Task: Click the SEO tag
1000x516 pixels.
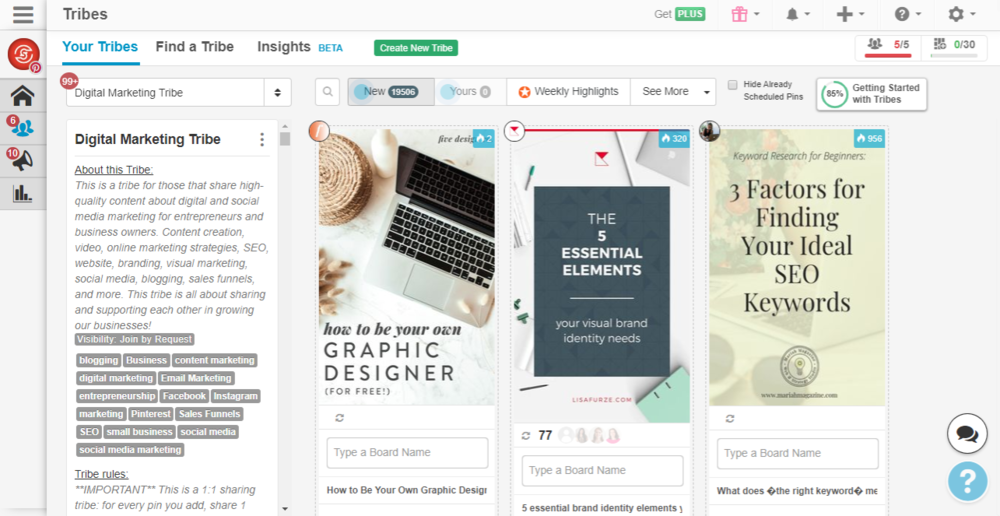Action: [89, 432]
